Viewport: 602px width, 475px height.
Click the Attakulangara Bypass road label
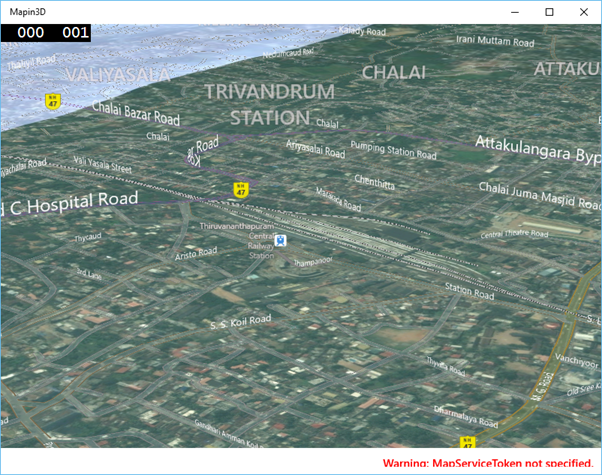pyautogui.click(x=538, y=149)
